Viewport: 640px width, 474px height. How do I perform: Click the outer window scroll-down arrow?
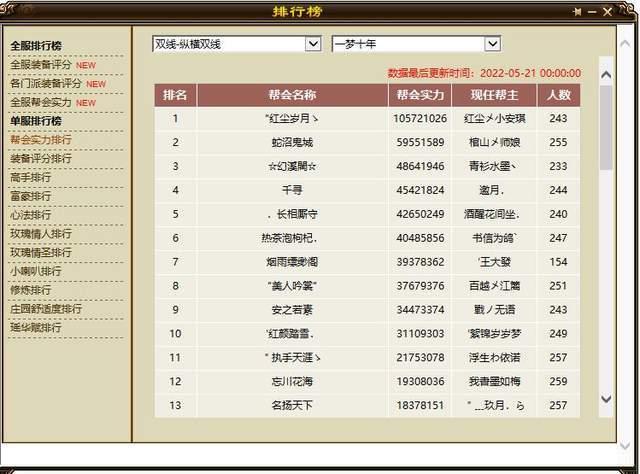625,446
